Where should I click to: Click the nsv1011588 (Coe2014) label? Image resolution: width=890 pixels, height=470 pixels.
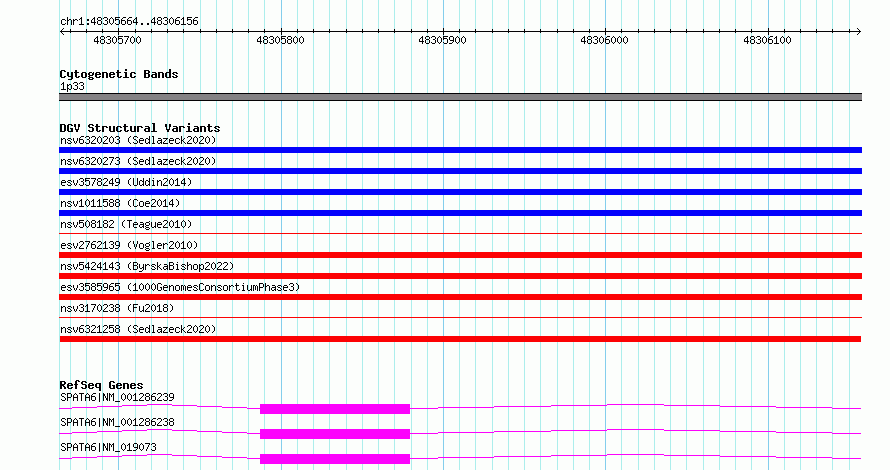(x=120, y=203)
